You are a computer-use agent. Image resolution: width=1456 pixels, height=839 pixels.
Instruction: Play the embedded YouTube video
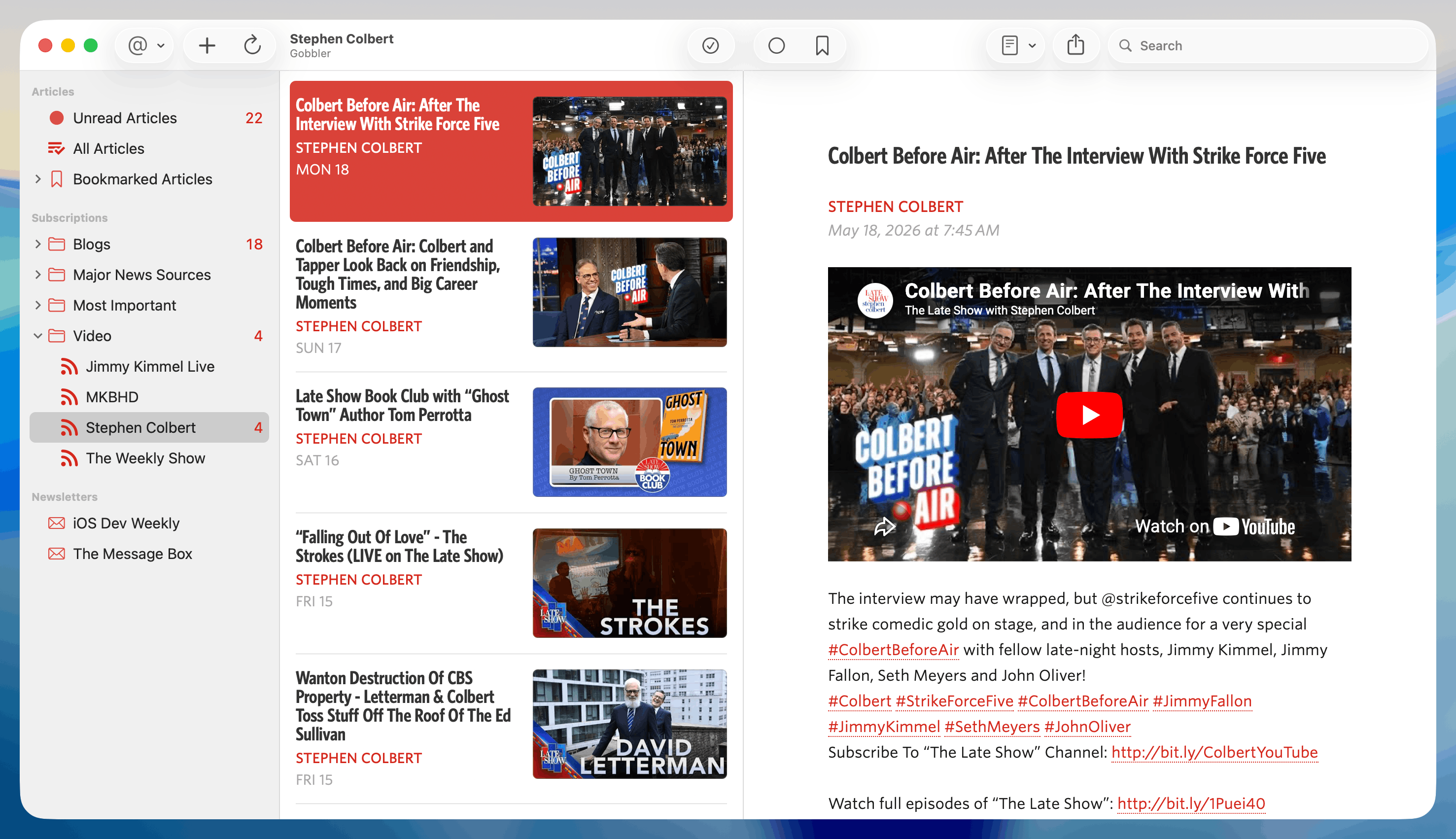(1089, 415)
